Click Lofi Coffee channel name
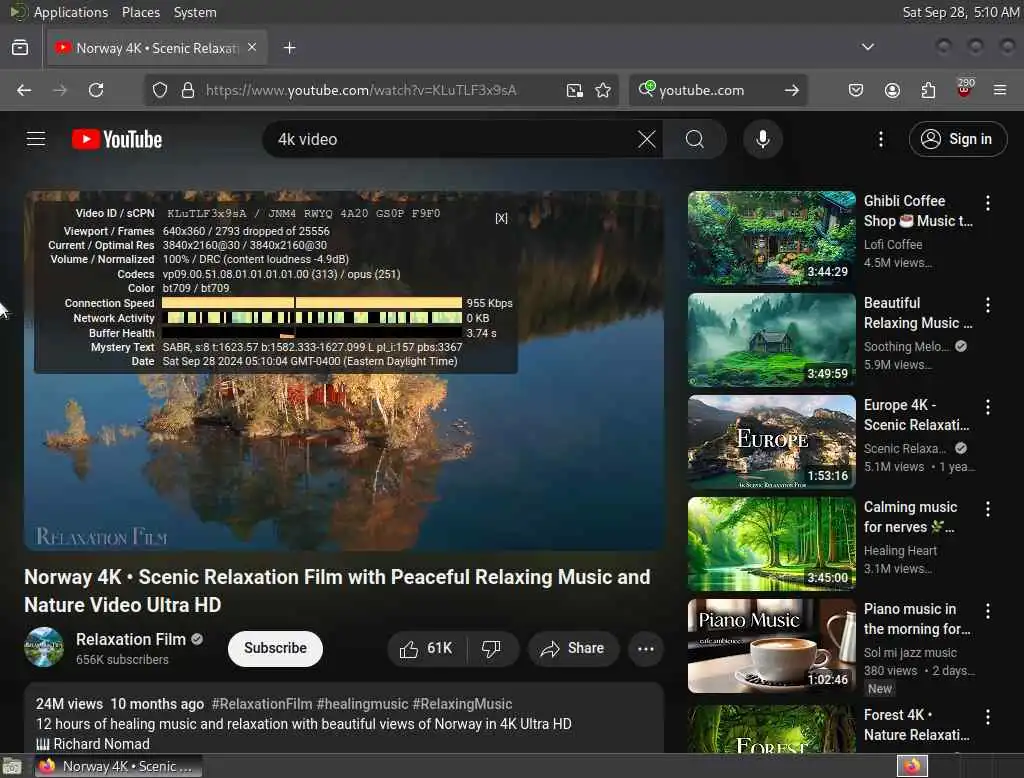 click(893, 244)
